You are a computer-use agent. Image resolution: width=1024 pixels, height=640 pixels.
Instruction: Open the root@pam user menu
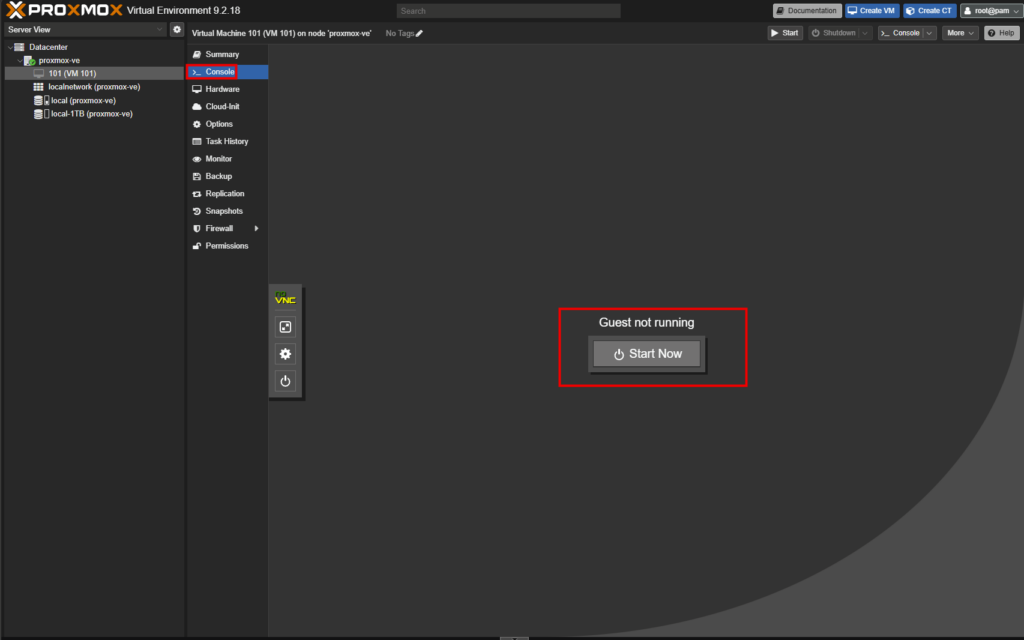[x=991, y=10]
